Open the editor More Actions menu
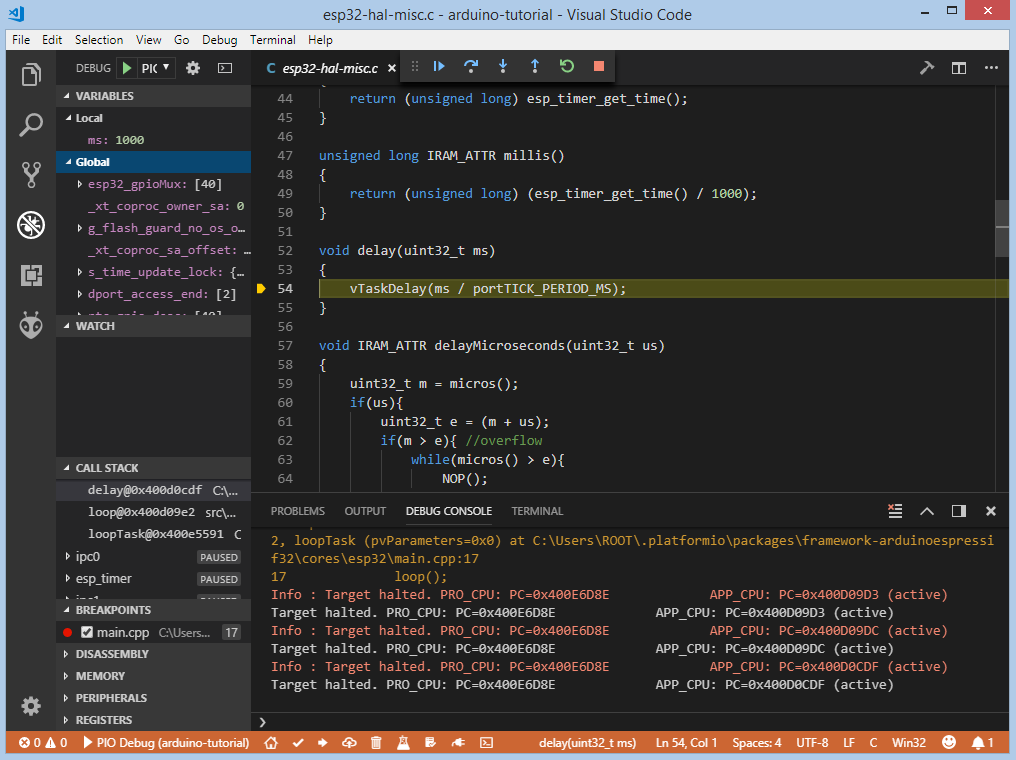Image resolution: width=1016 pixels, height=760 pixels. (991, 68)
